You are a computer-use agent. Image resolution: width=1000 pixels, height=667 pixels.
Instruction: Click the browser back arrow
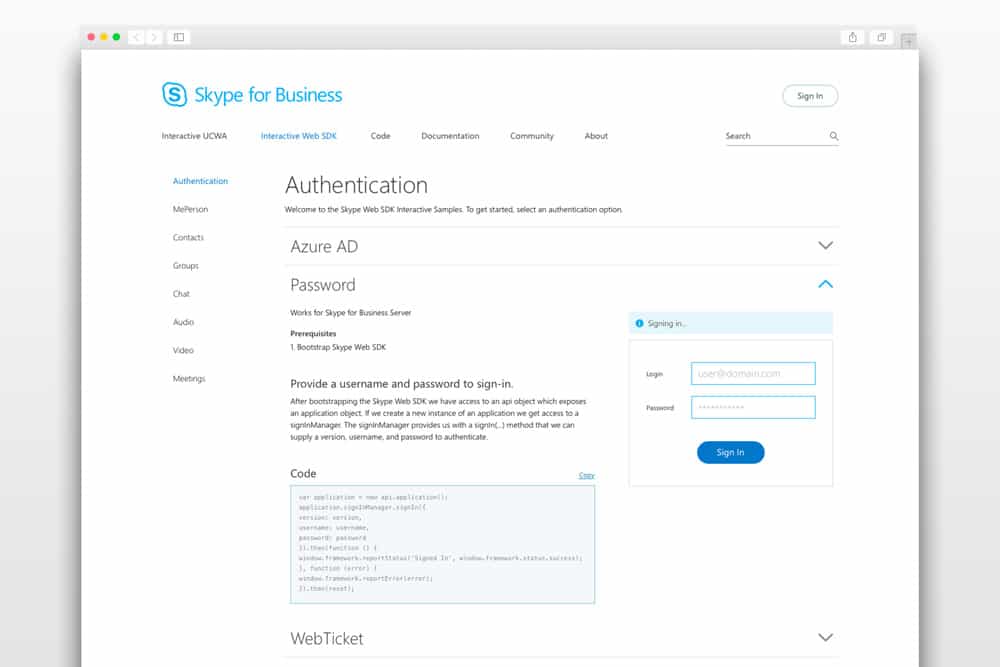pyautogui.click(x=136, y=37)
